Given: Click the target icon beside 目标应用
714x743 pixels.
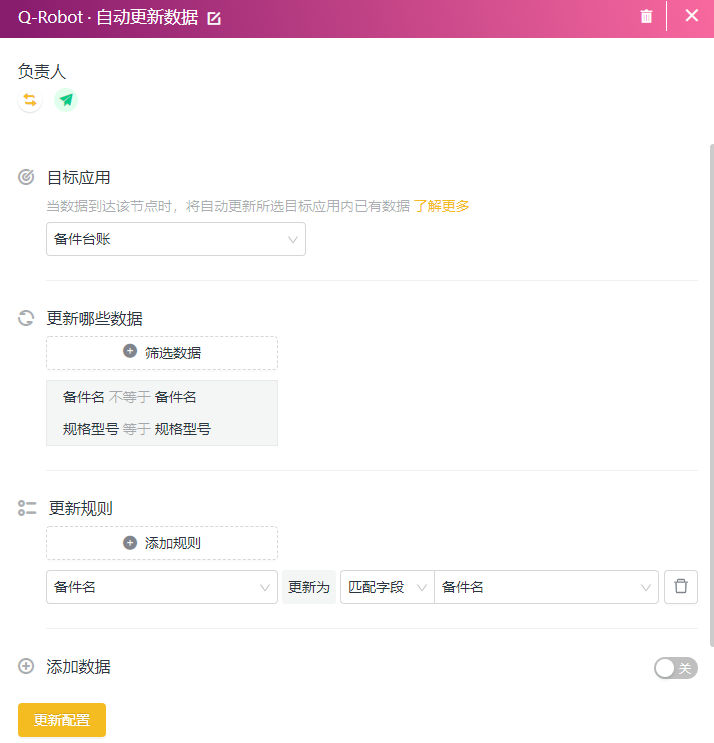Looking at the screenshot, I should pyautogui.click(x=26, y=177).
